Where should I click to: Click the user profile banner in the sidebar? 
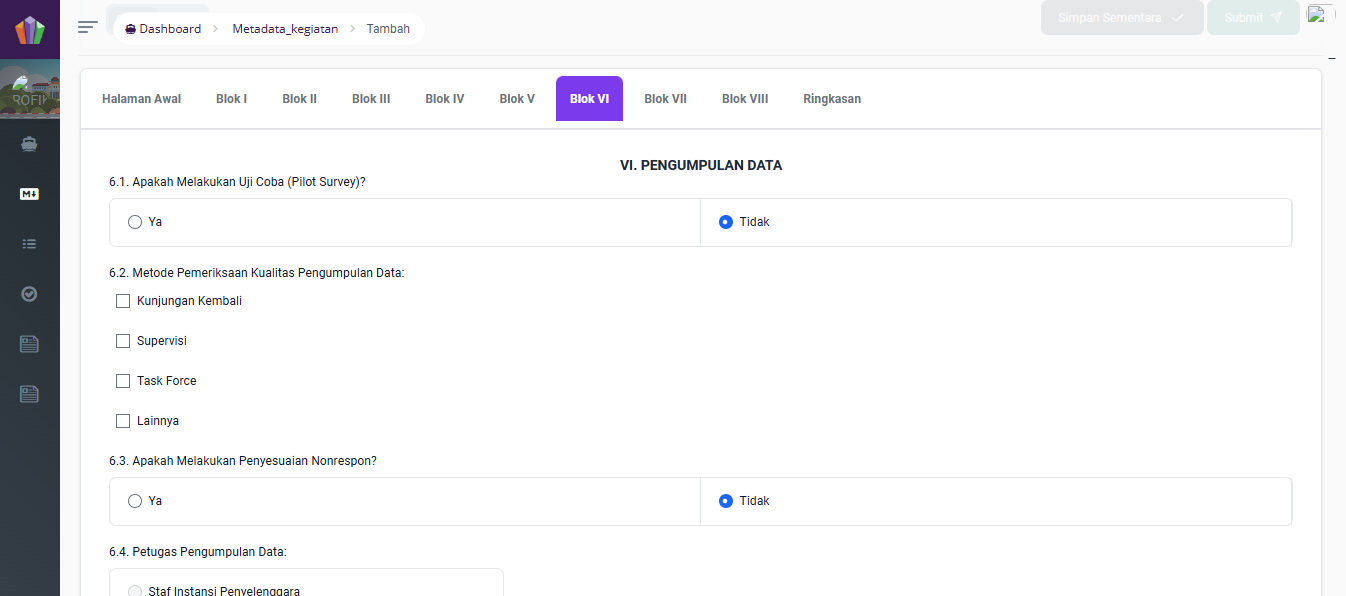point(30,88)
